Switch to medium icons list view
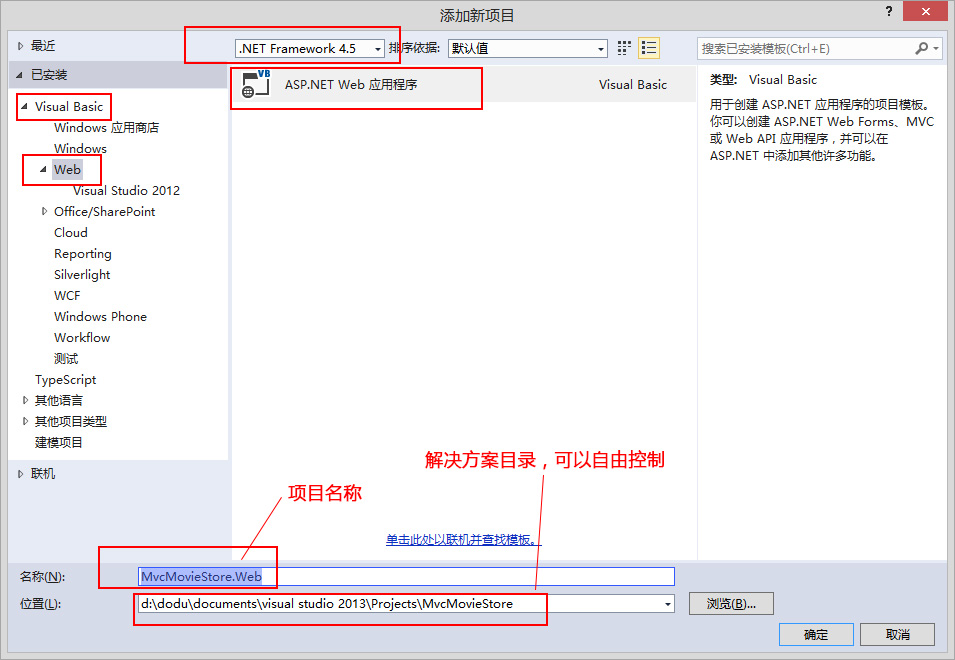955x660 pixels. tap(649, 48)
